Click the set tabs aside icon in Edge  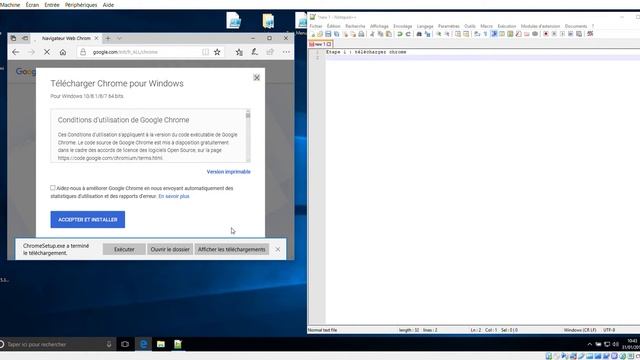tap(25, 38)
